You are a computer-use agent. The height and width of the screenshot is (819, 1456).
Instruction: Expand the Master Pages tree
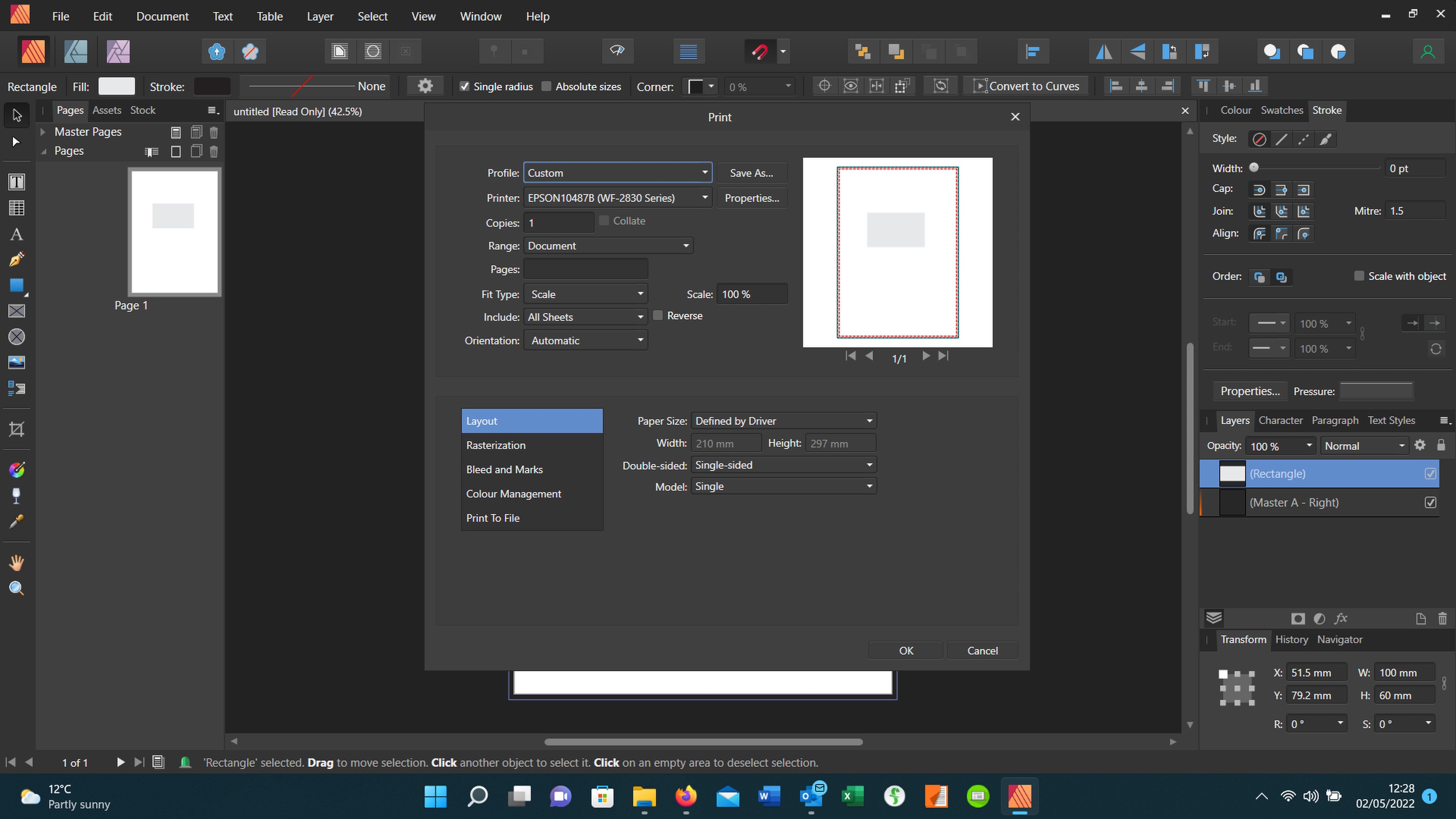click(x=42, y=132)
